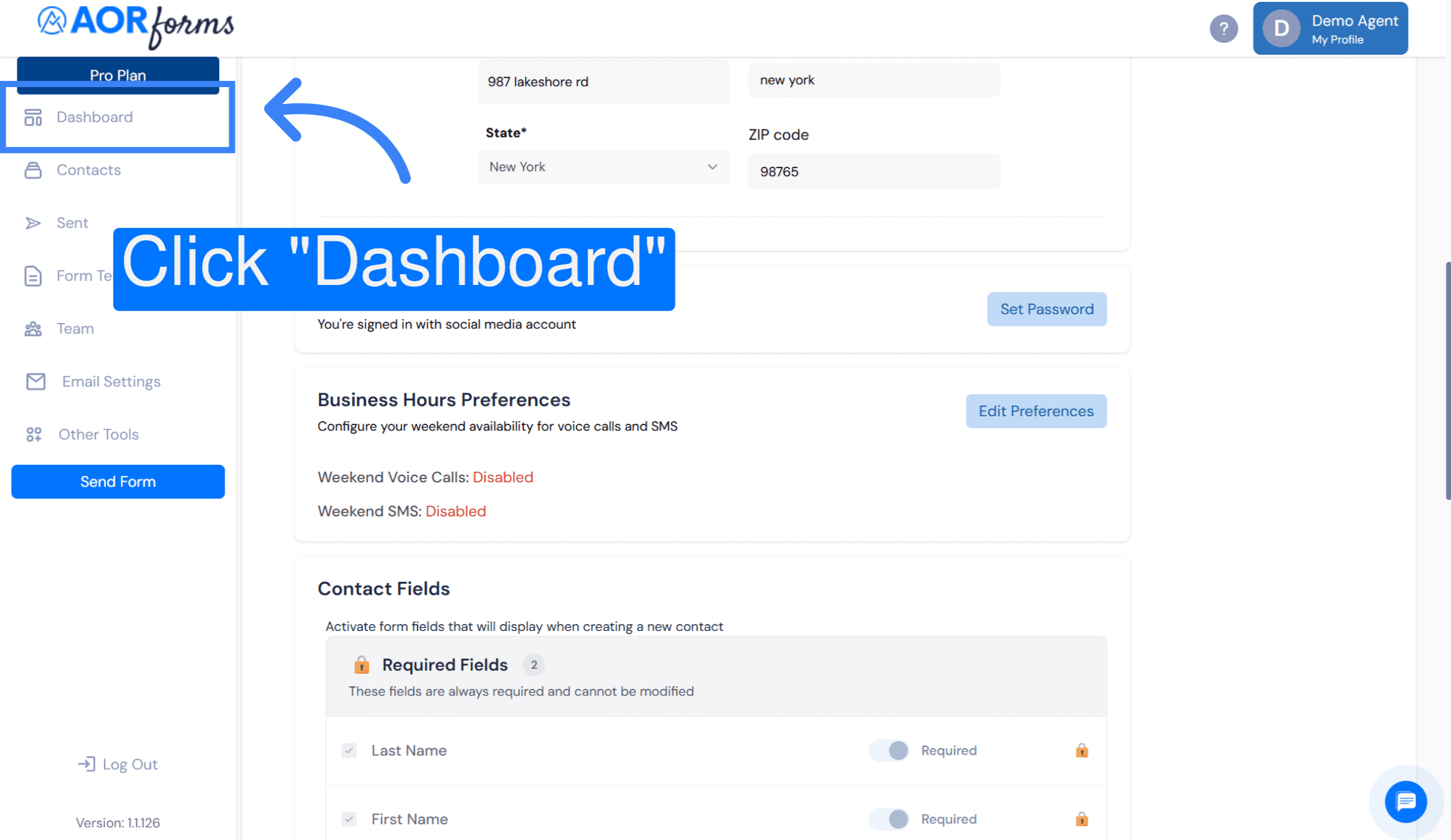This screenshot has height=840, width=1451.
Task: Click the Log Out link
Action: (130, 764)
